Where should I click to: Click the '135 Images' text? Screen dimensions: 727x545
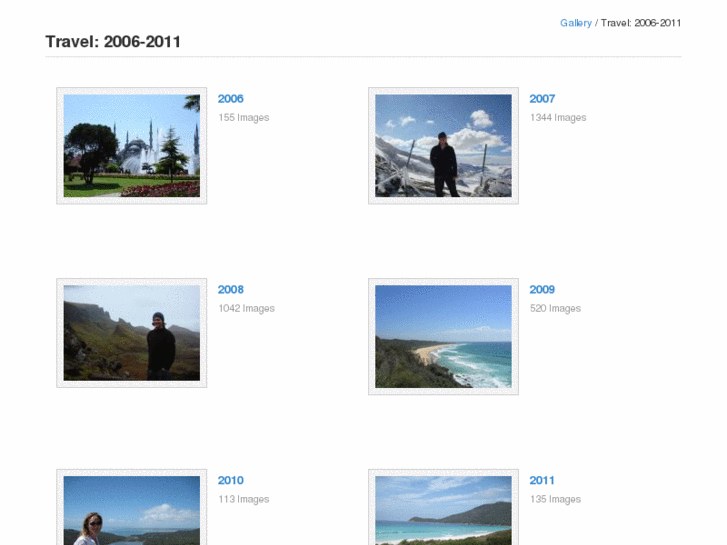555,500
